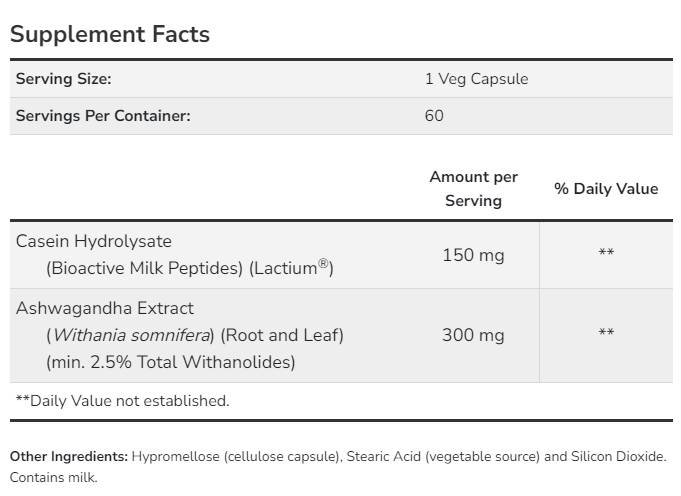Click the % Daily Value column header

click(x=606, y=189)
